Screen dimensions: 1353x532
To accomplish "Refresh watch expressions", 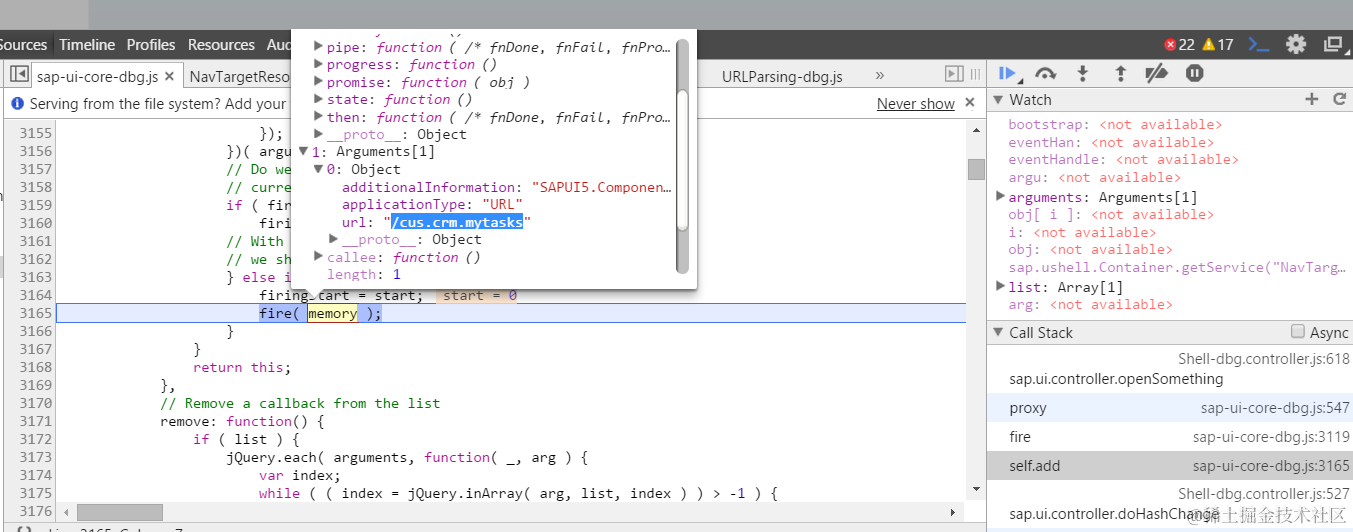I will point(1340,99).
